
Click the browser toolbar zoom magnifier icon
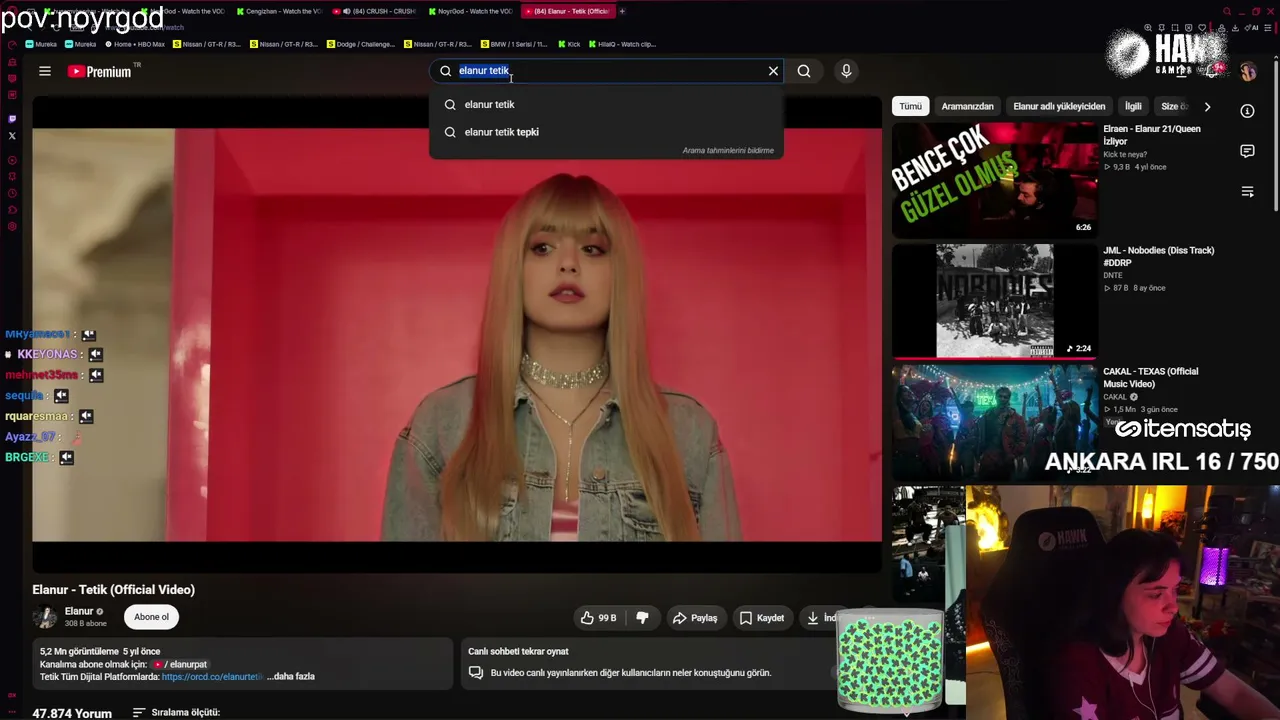pyautogui.click(x=1148, y=28)
